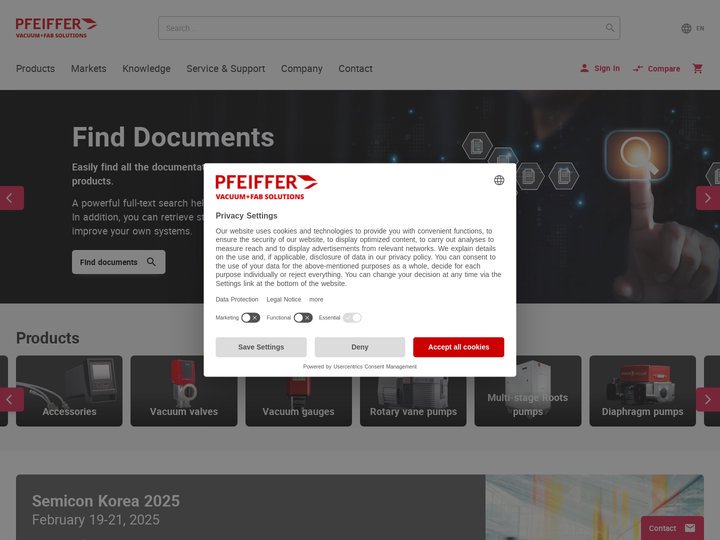Show next items in the Products carousel
Image resolution: width=720 pixels, height=540 pixels.
(x=708, y=399)
